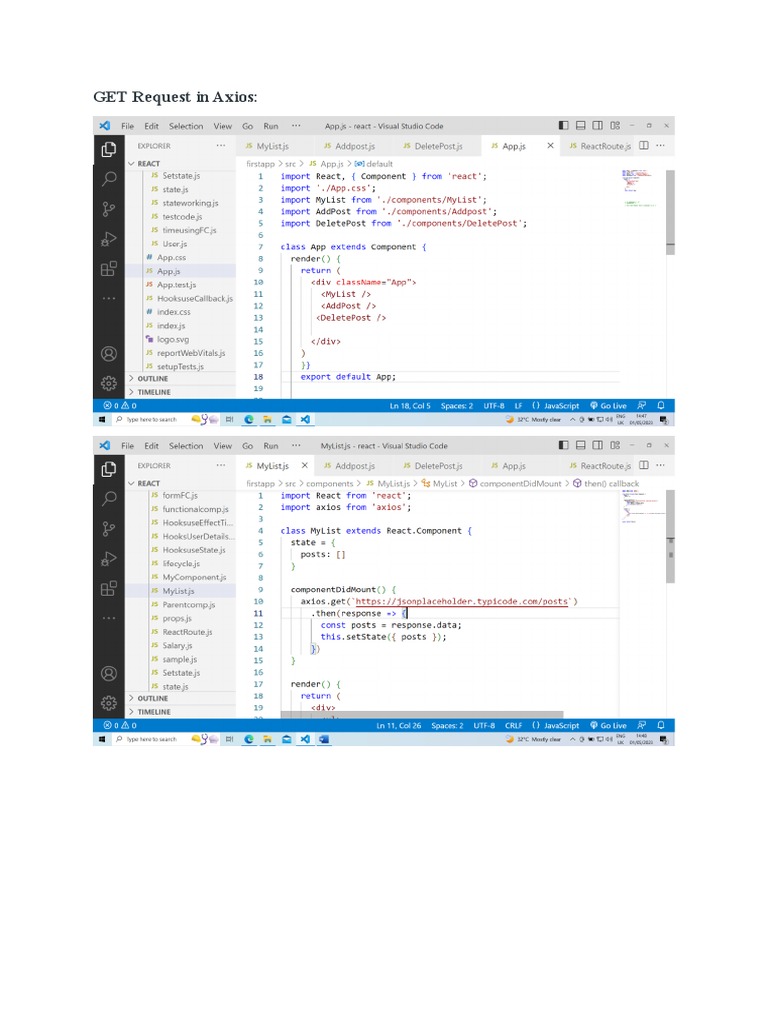
Task: Open Accounts icon in the top VS Code window
Action: (x=109, y=354)
